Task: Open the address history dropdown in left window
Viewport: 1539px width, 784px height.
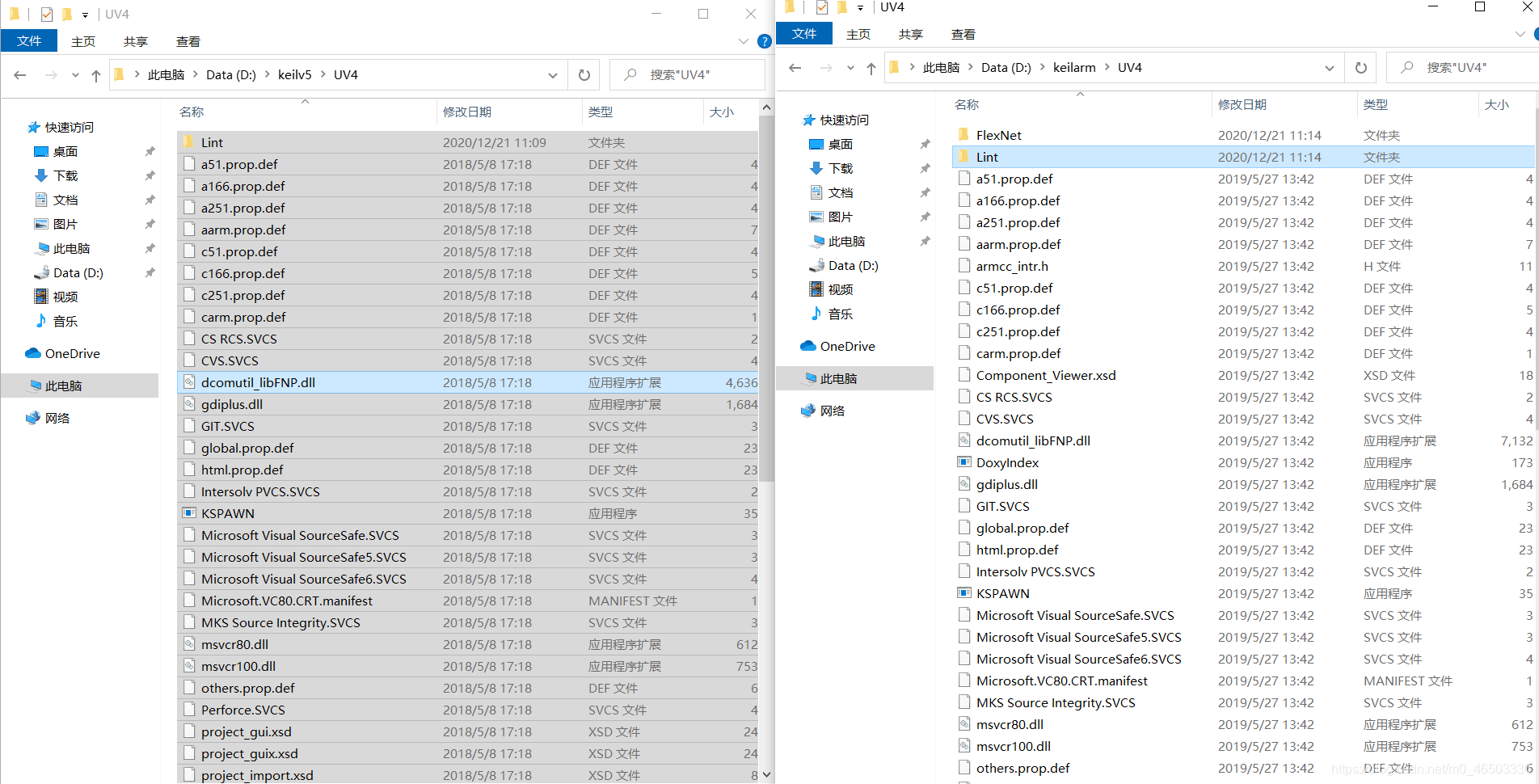Action: tap(553, 75)
